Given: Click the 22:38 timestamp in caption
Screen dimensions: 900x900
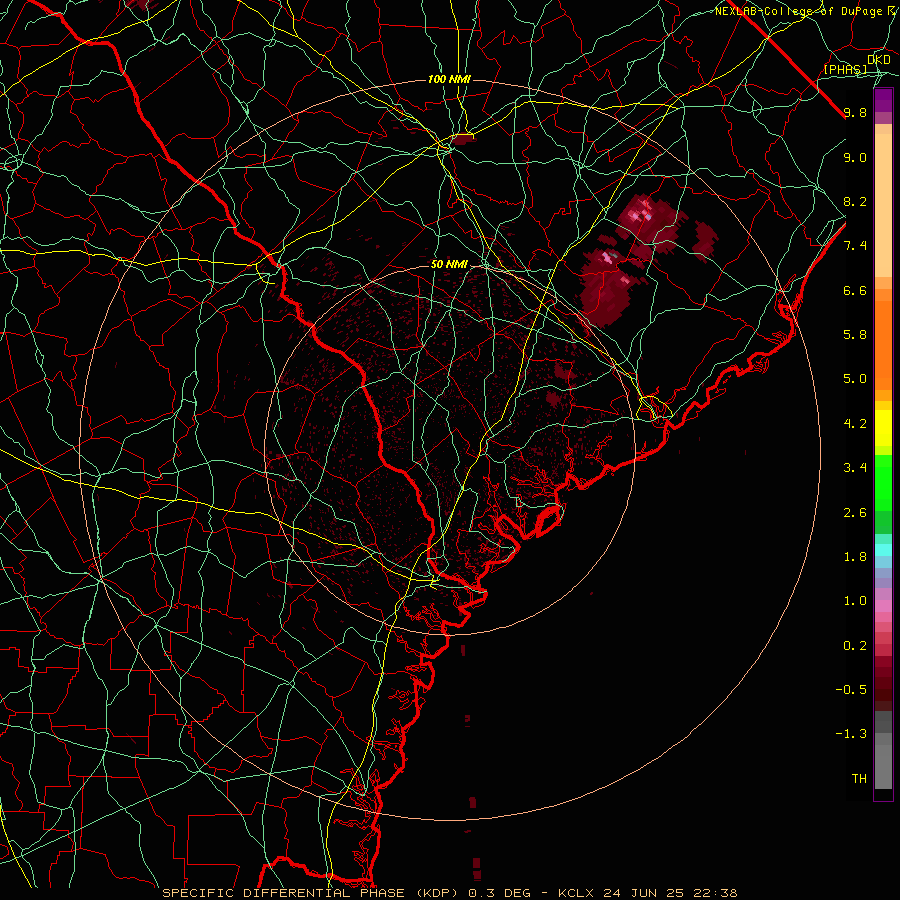Looking at the screenshot, I should 715,893.
